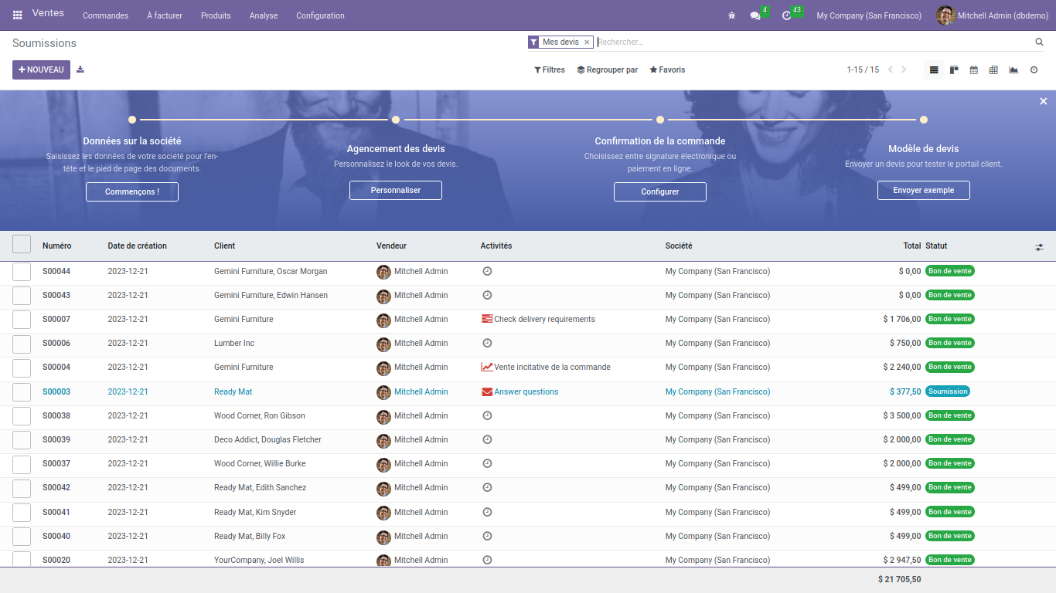Click the download export icon next to Nouveau
This screenshot has height=593, width=1056.
coord(80,70)
